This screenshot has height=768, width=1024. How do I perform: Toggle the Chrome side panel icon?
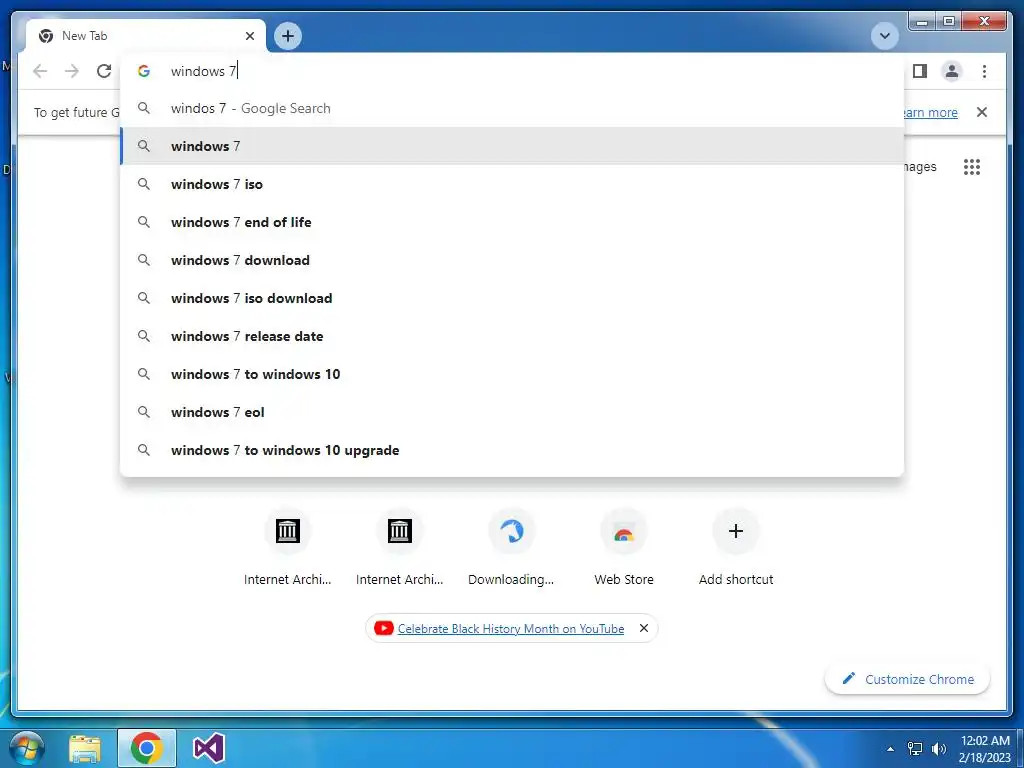[920, 71]
